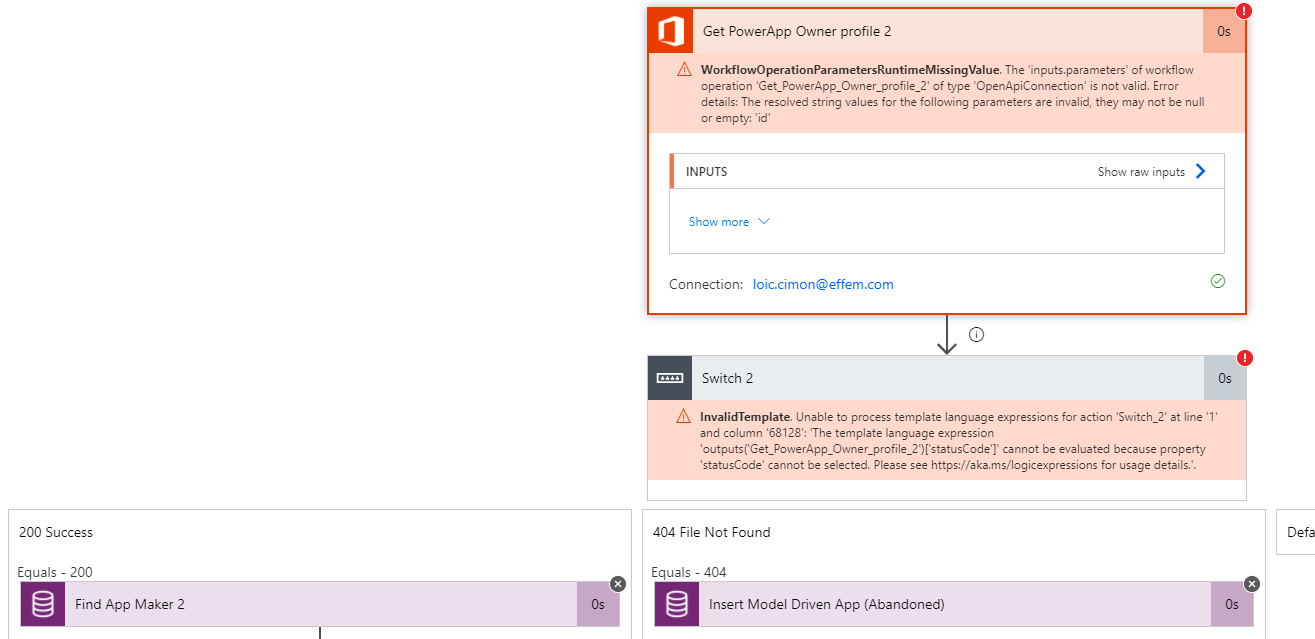Screen dimensions: 1315x639
Task: Click the skipped X badge on Insert Model Driven App
Action: [x=1252, y=584]
